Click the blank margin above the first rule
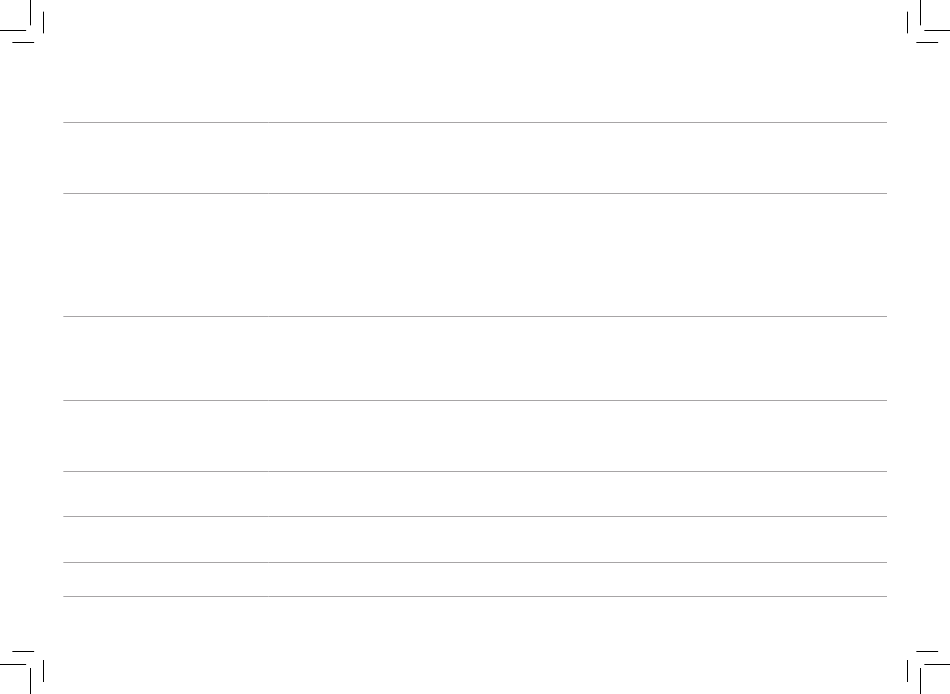 click(x=475, y=82)
